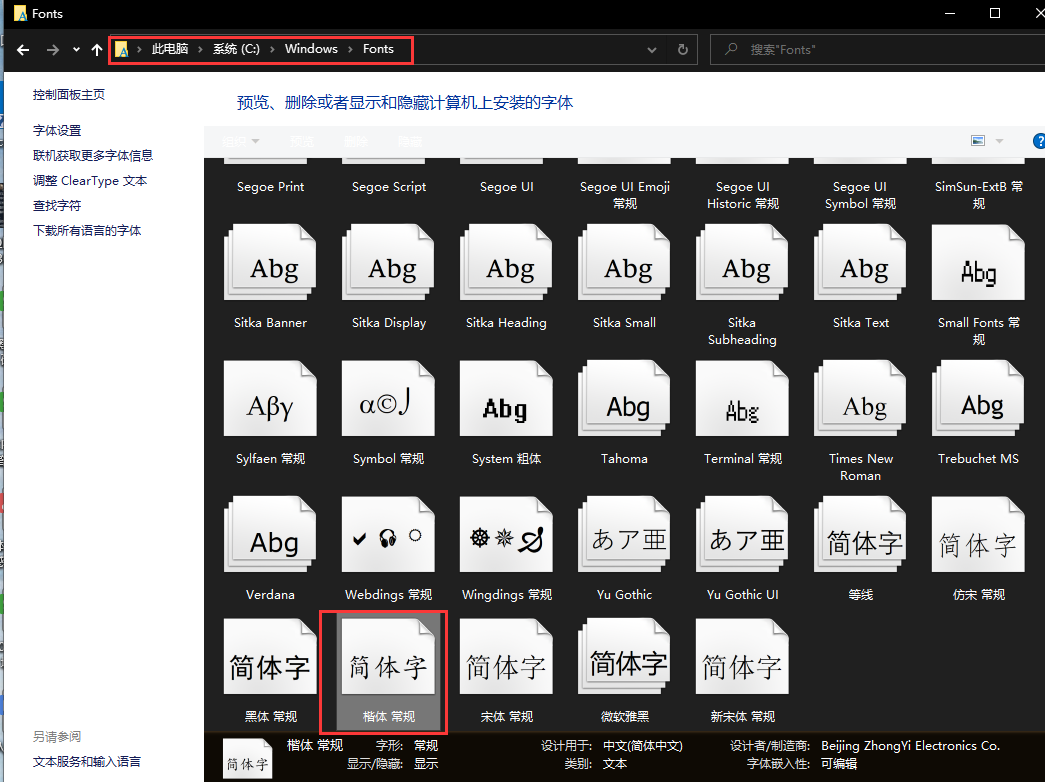Open the Sitka Banner font icon
This screenshot has height=782, width=1045.
point(270,263)
